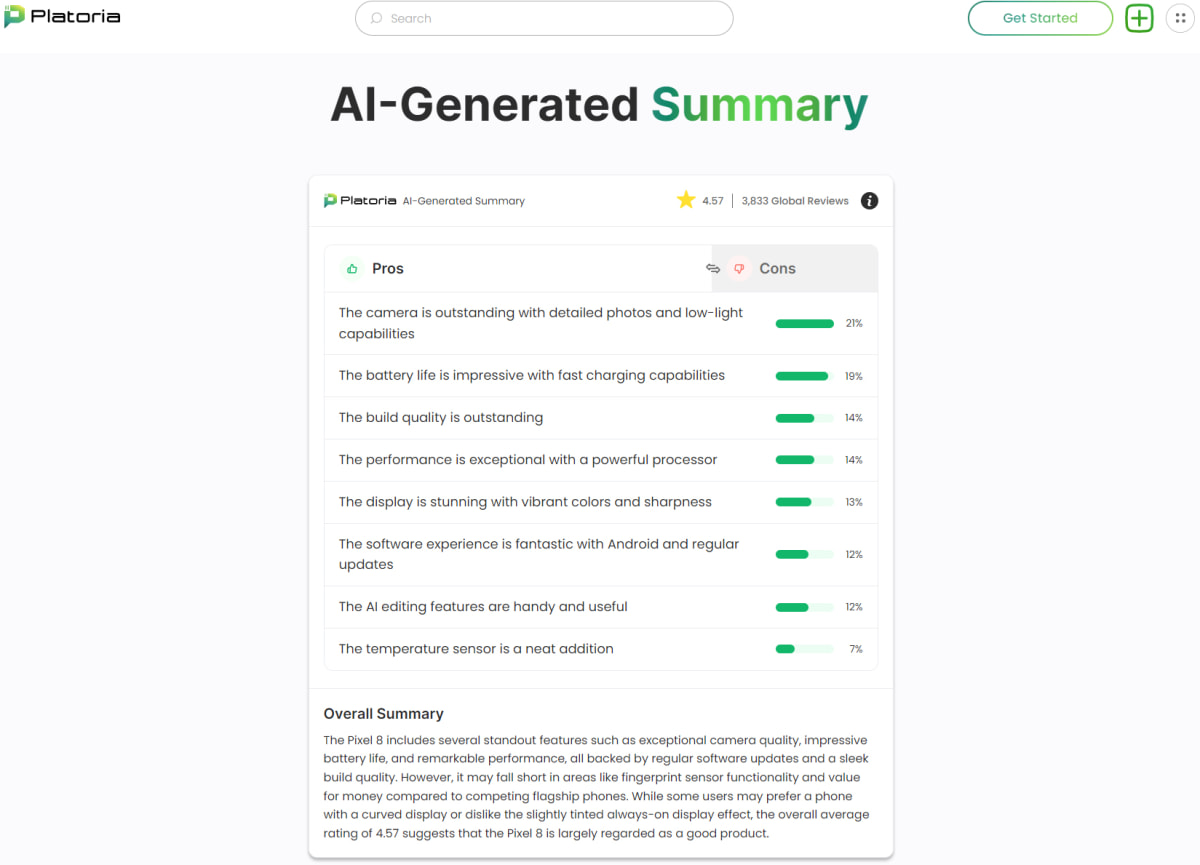Screen dimensions: 1200x865
Task: Click the Platoria logo in summary card
Action: (360, 201)
